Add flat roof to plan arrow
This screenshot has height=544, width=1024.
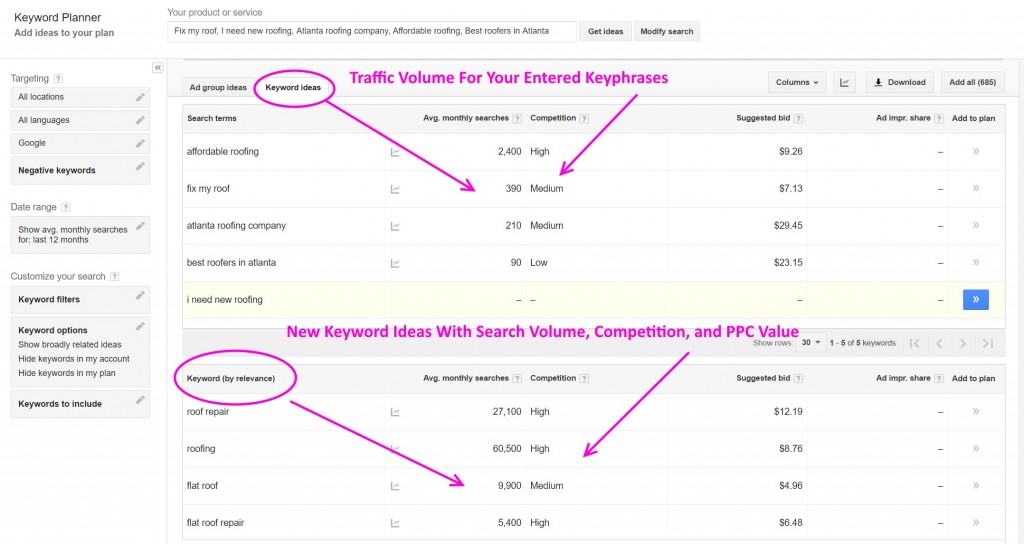click(x=976, y=485)
